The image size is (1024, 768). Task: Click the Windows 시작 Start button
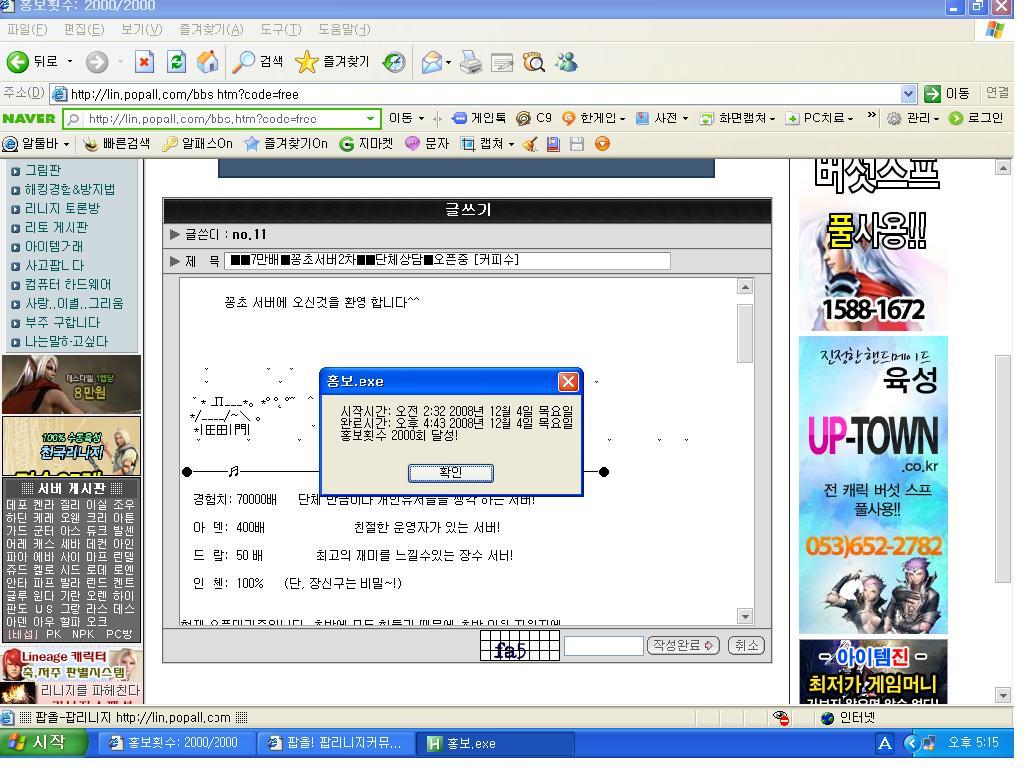tap(44, 743)
